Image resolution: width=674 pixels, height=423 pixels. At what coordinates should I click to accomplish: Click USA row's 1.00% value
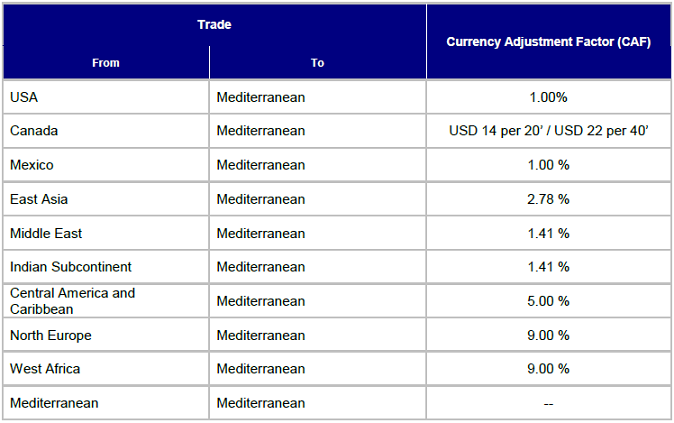click(x=548, y=97)
